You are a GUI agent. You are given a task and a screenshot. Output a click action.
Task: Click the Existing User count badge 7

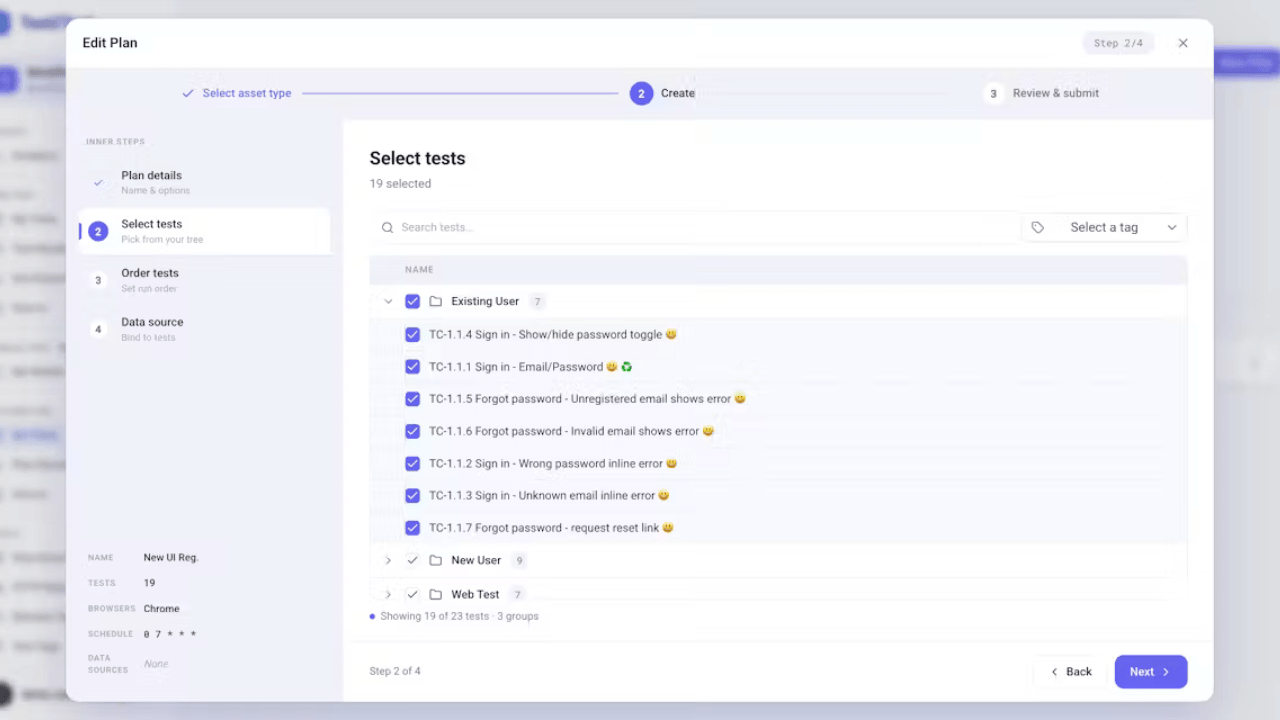[537, 301]
